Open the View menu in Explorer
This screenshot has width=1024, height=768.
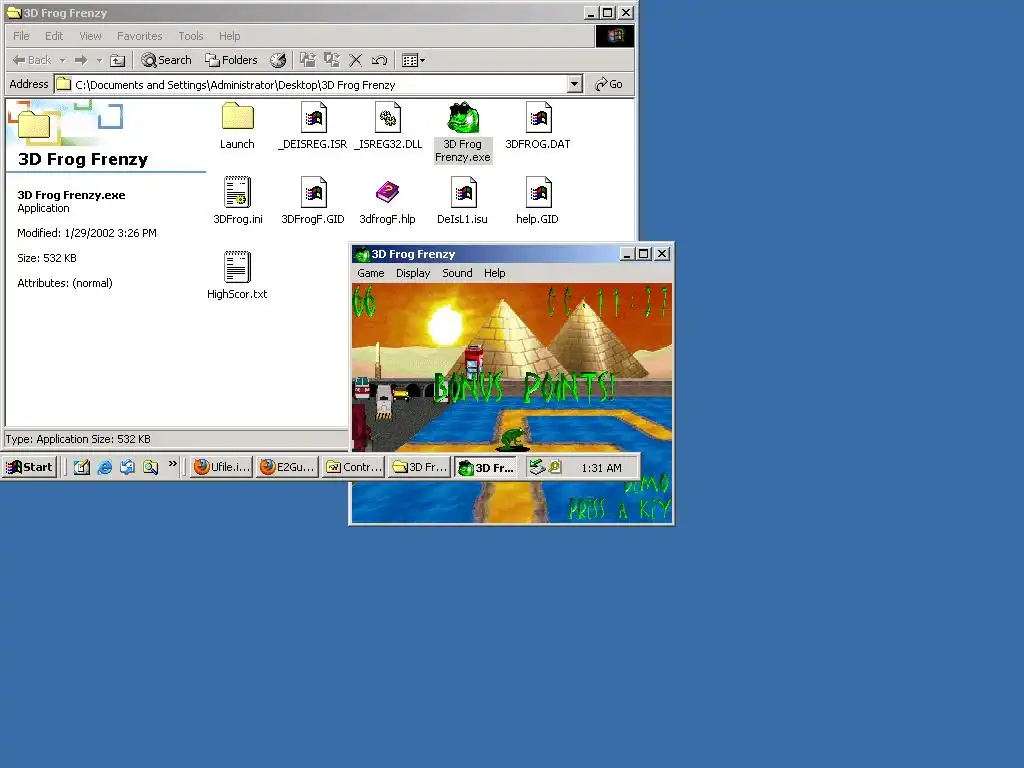coord(90,36)
